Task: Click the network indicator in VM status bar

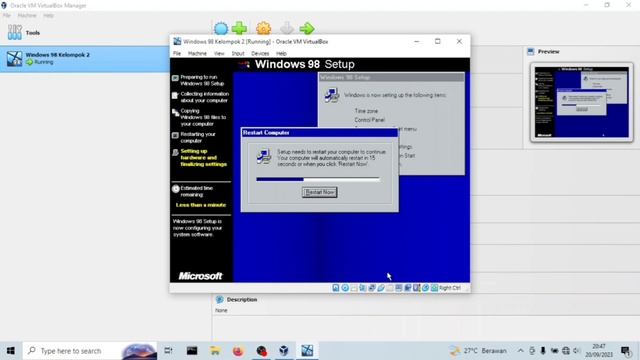Action: (372, 288)
